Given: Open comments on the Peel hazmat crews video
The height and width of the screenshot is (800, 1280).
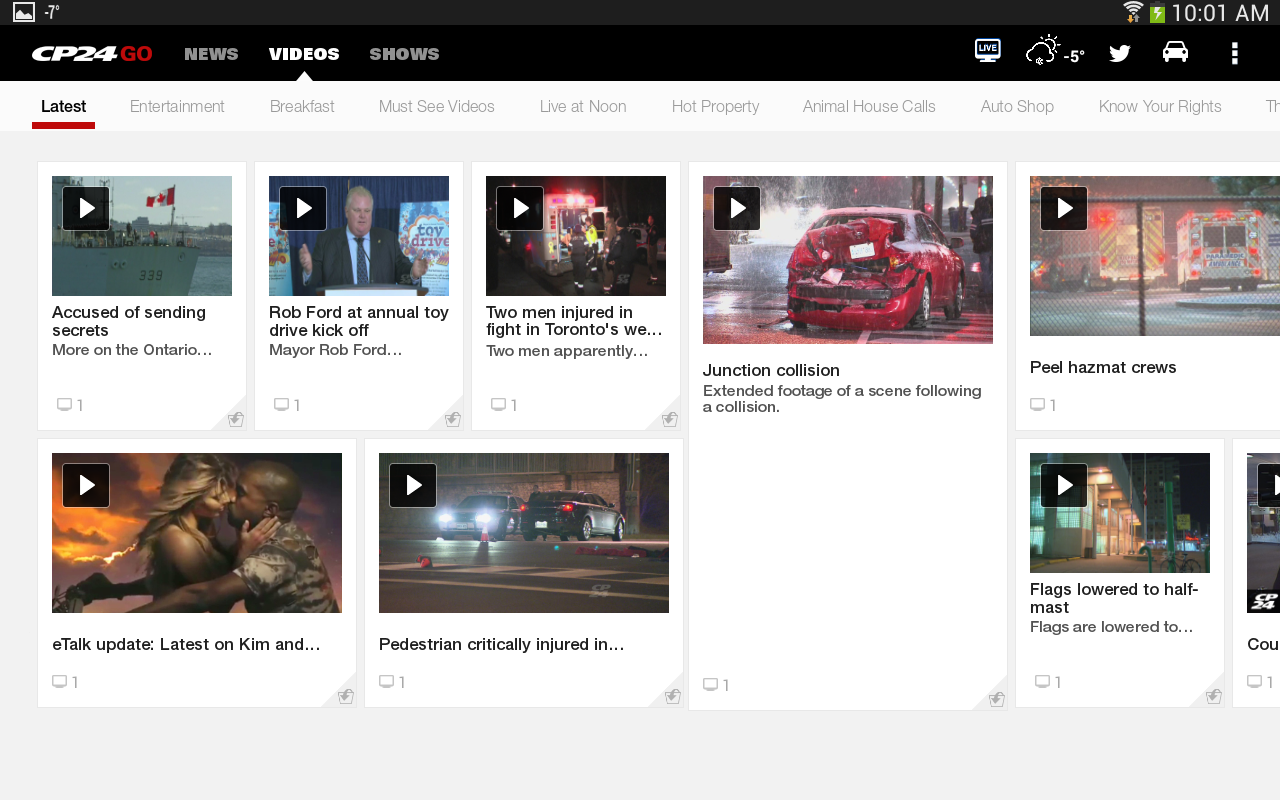Looking at the screenshot, I should [1040, 404].
